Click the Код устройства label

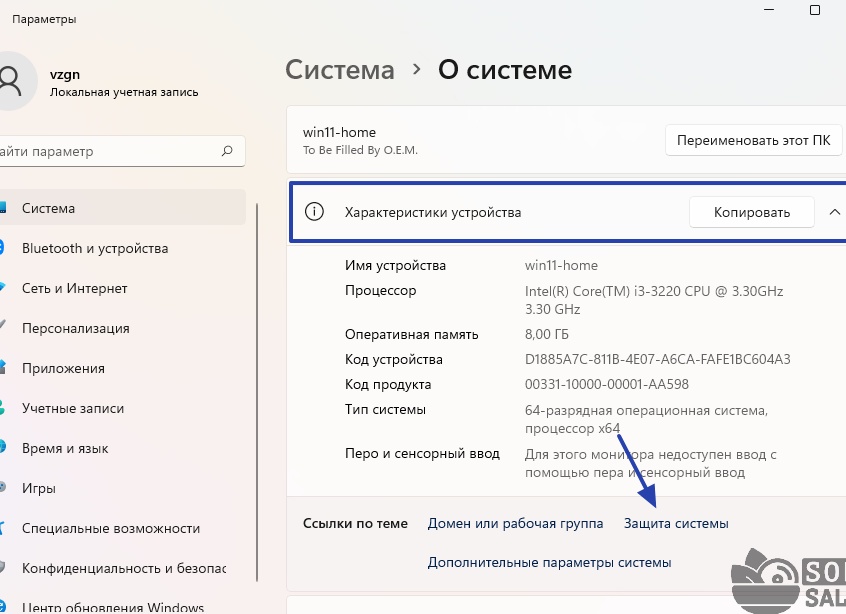394,360
